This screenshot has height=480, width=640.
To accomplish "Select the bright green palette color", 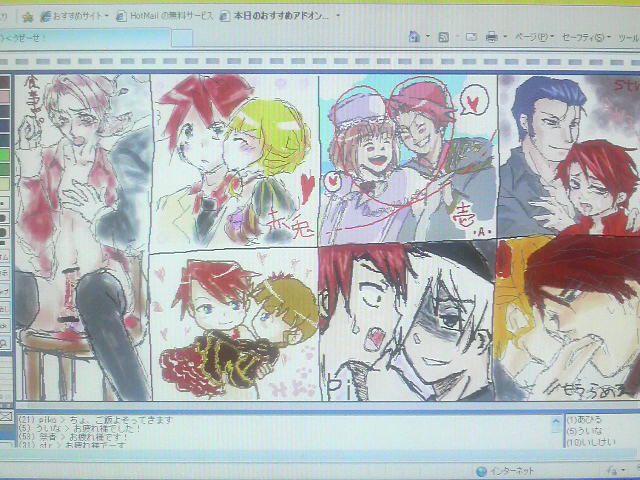I will point(4,156).
